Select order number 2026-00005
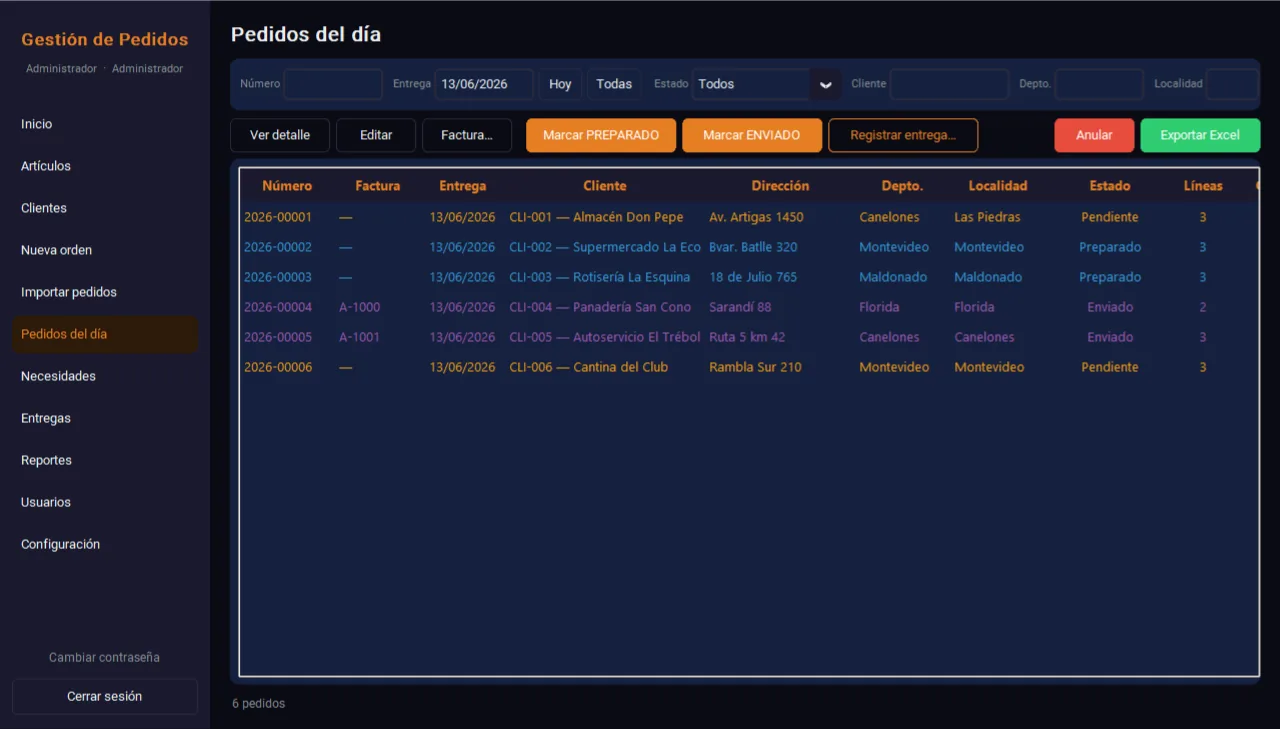Image resolution: width=1280 pixels, height=729 pixels. click(278, 337)
